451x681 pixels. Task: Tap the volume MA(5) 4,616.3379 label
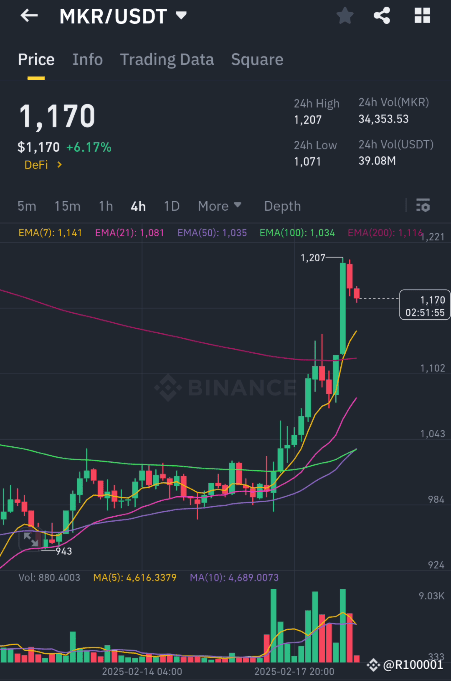(x=135, y=578)
